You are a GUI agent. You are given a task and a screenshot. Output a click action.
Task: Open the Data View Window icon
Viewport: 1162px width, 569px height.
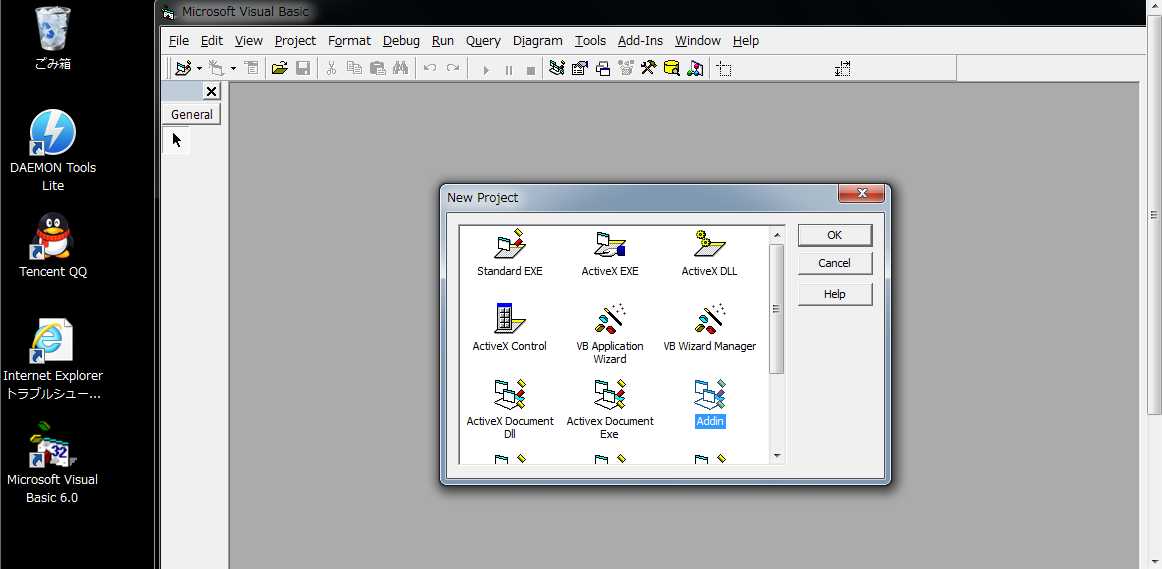(x=671, y=69)
